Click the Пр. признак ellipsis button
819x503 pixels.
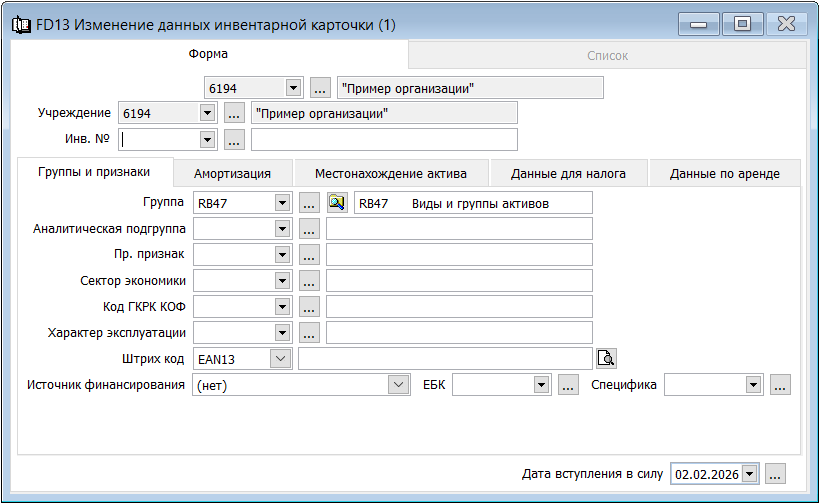(x=309, y=255)
